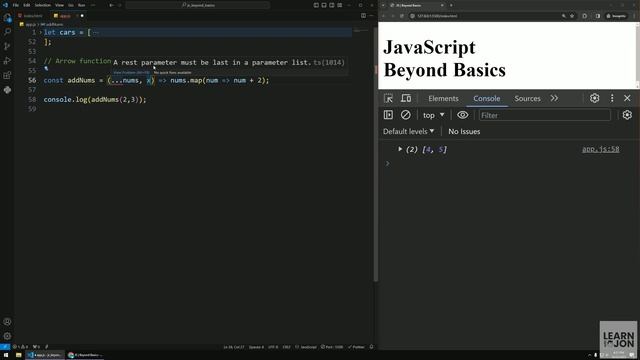Open the View menu in VS Code
The width and height of the screenshot is (640, 360).
click(x=59, y=5)
